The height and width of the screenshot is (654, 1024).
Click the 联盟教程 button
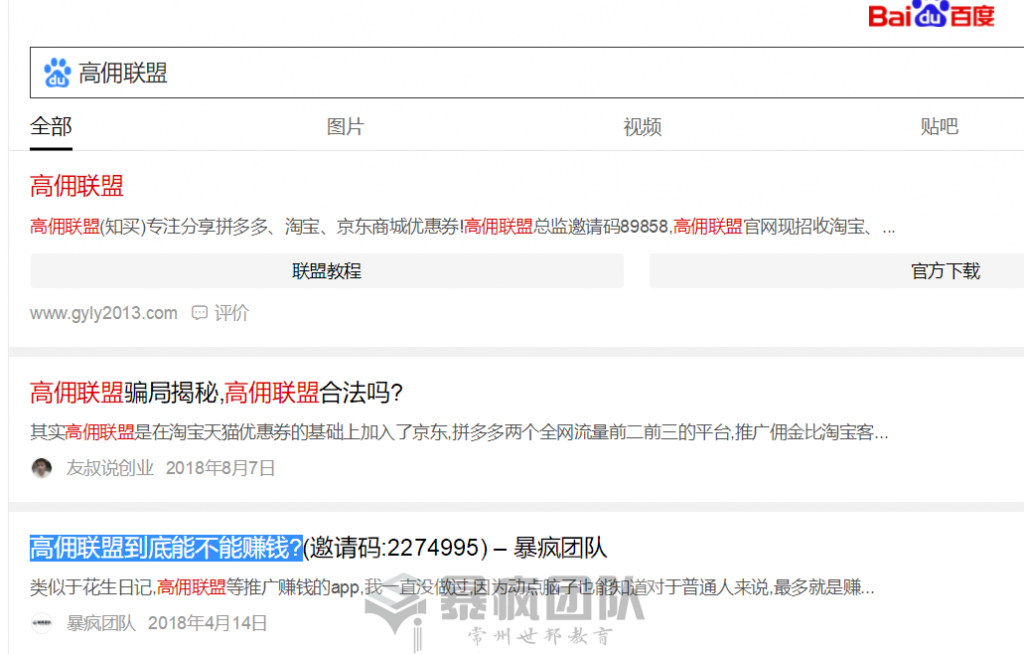click(x=327, y=270)
